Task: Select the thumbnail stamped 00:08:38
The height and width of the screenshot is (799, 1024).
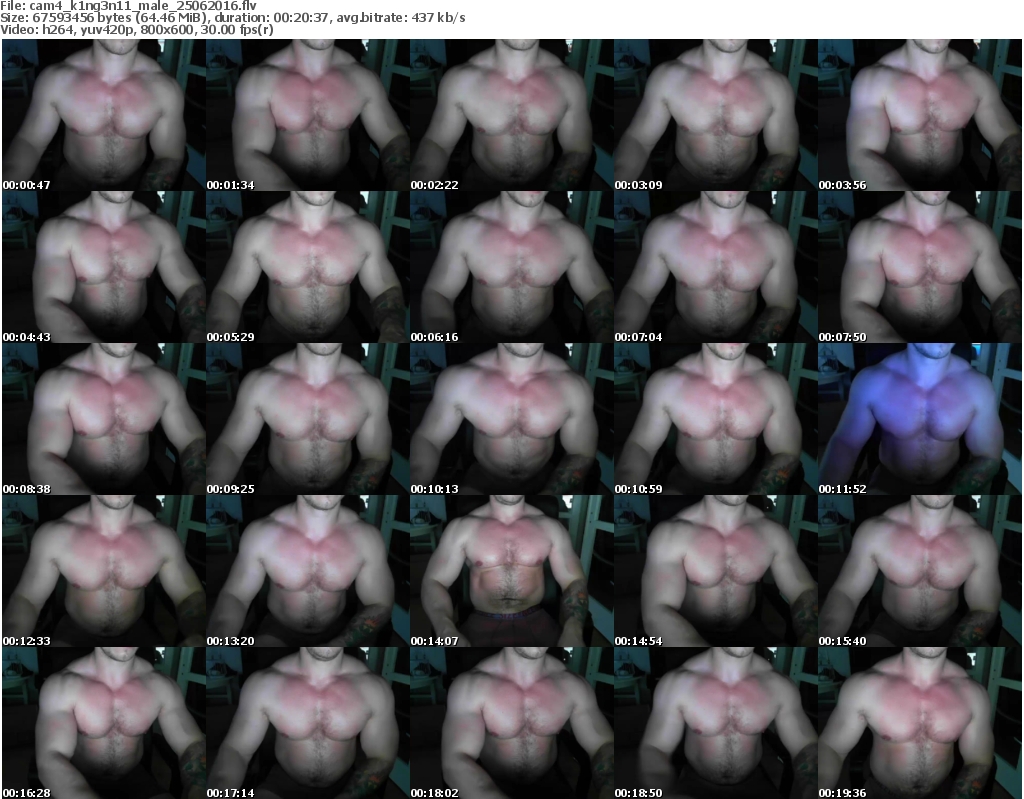Action: (x=104, y=419)
